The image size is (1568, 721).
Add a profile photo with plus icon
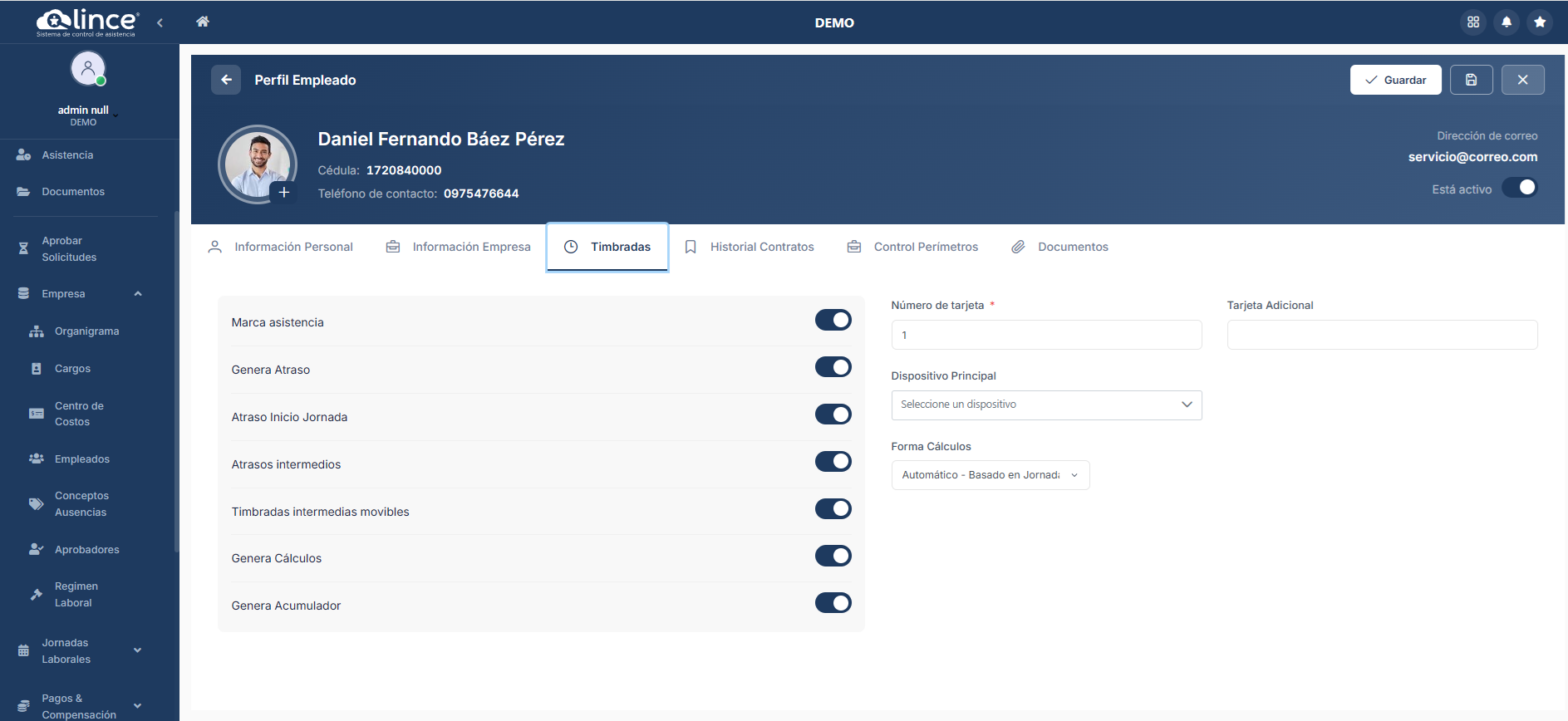pyautogui.click(x=283, y=193)
